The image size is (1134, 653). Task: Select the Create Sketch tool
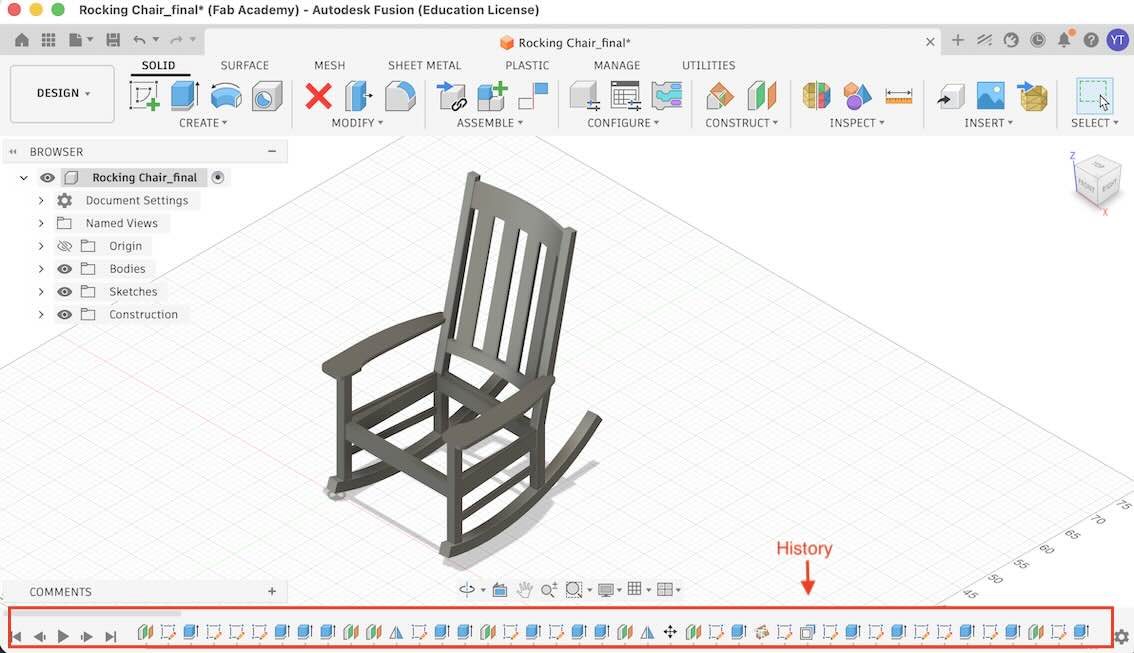click(144, 95)
